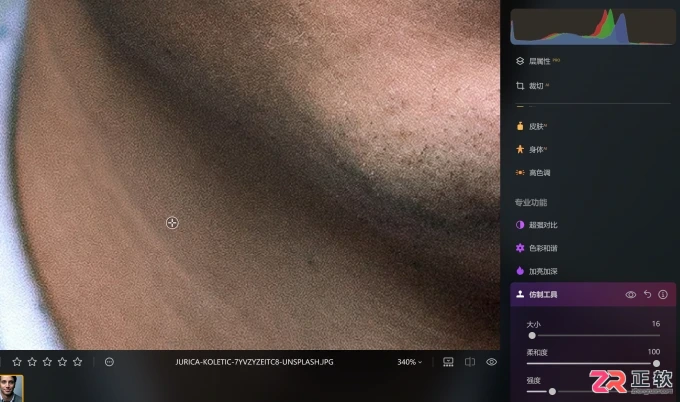Open the circled ellipsis more options button
Viewport: 680px width, 402px height.
(109, 362)
